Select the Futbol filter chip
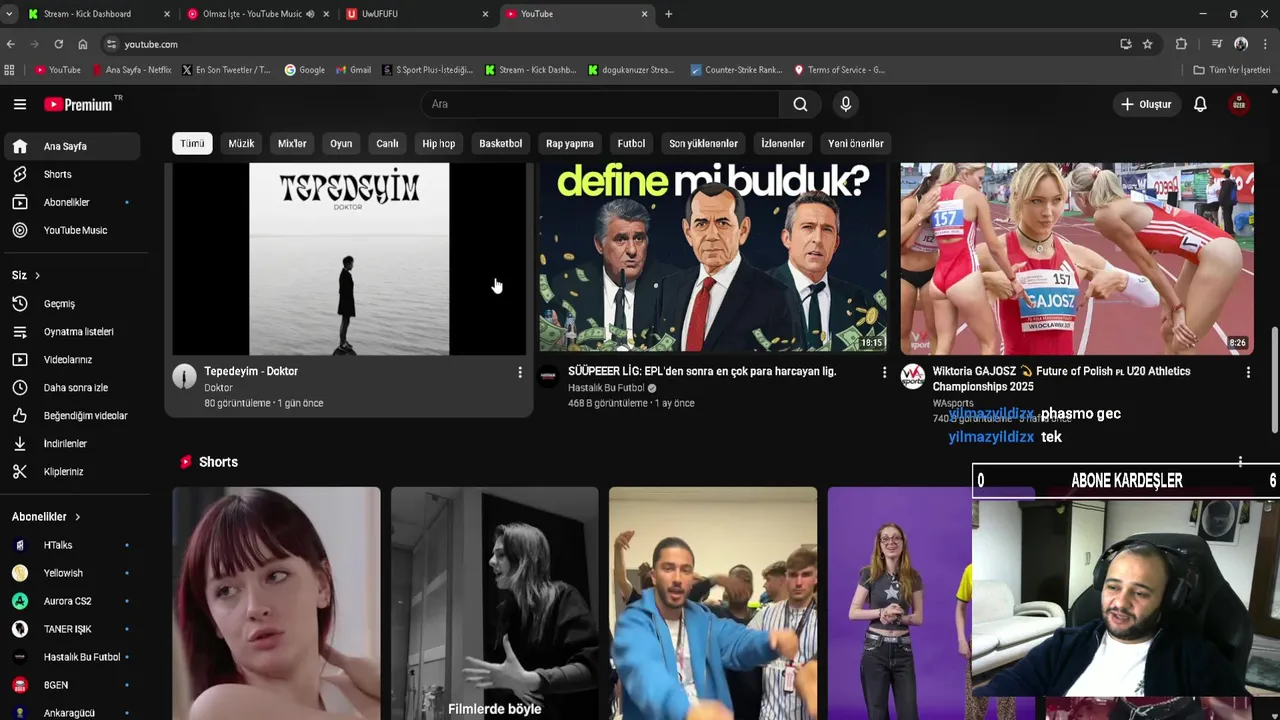 point(631,143)
